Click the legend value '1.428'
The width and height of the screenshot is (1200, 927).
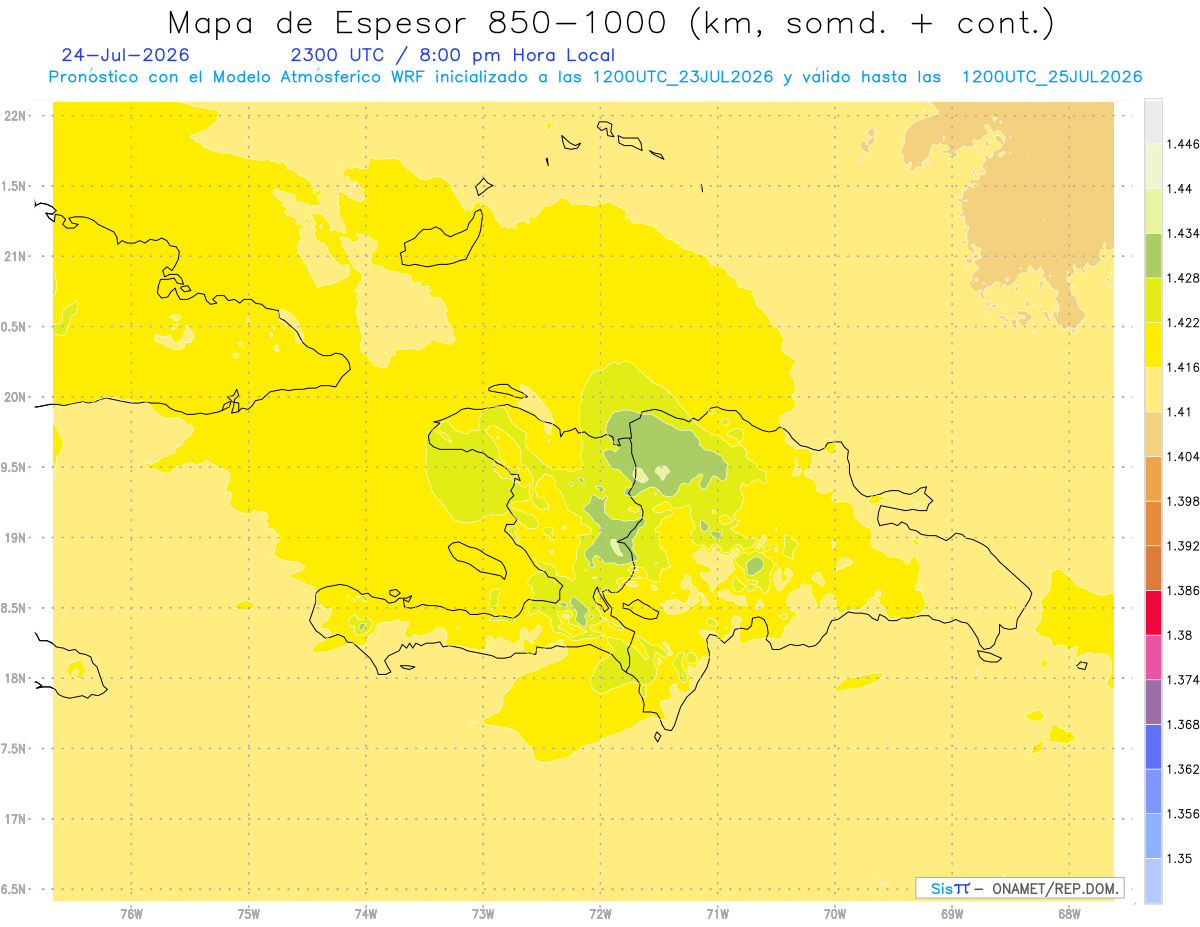[x=1182, y=278]
